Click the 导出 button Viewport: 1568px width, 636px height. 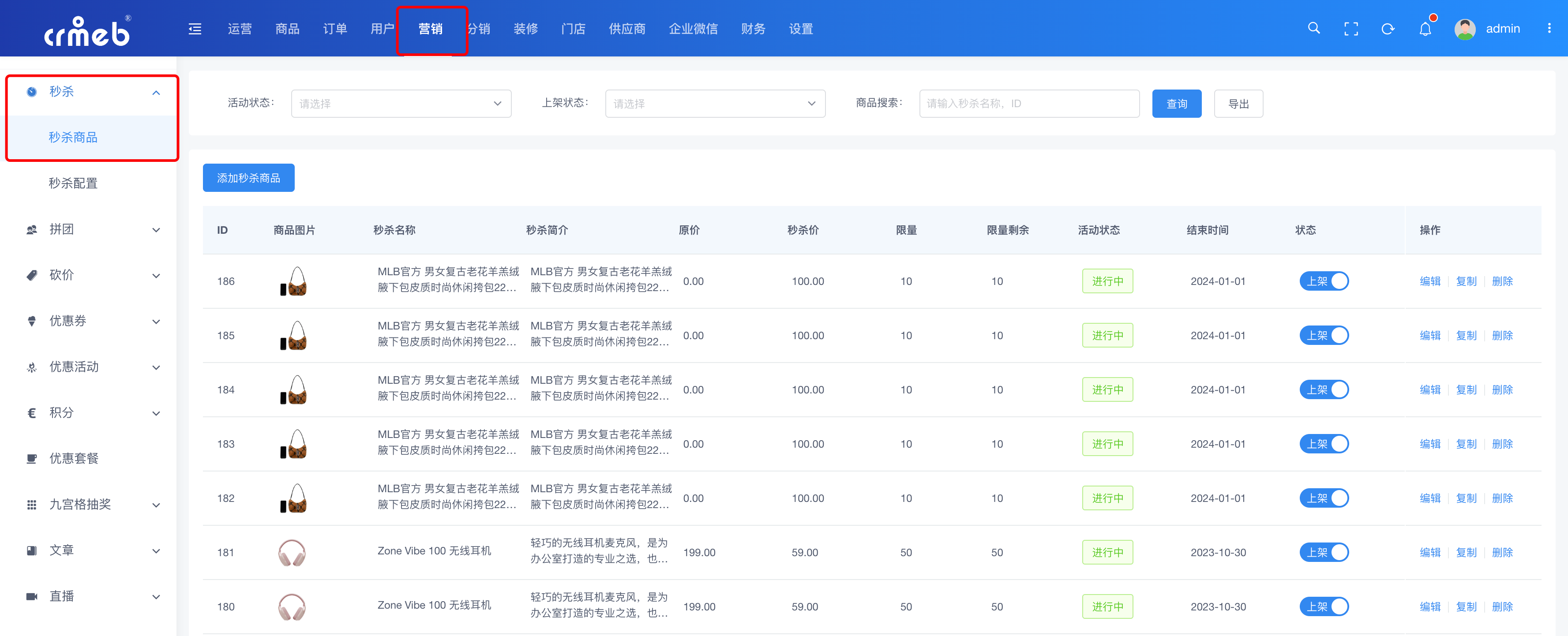pos(1238,104)
